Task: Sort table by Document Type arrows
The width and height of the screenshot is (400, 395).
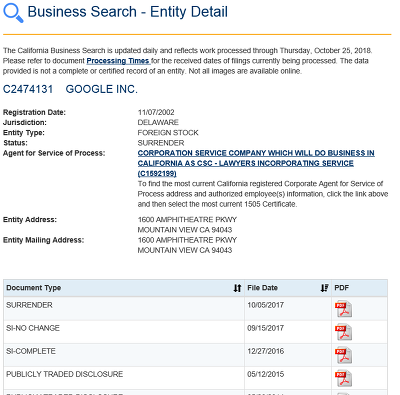Action: pos(237,288)
